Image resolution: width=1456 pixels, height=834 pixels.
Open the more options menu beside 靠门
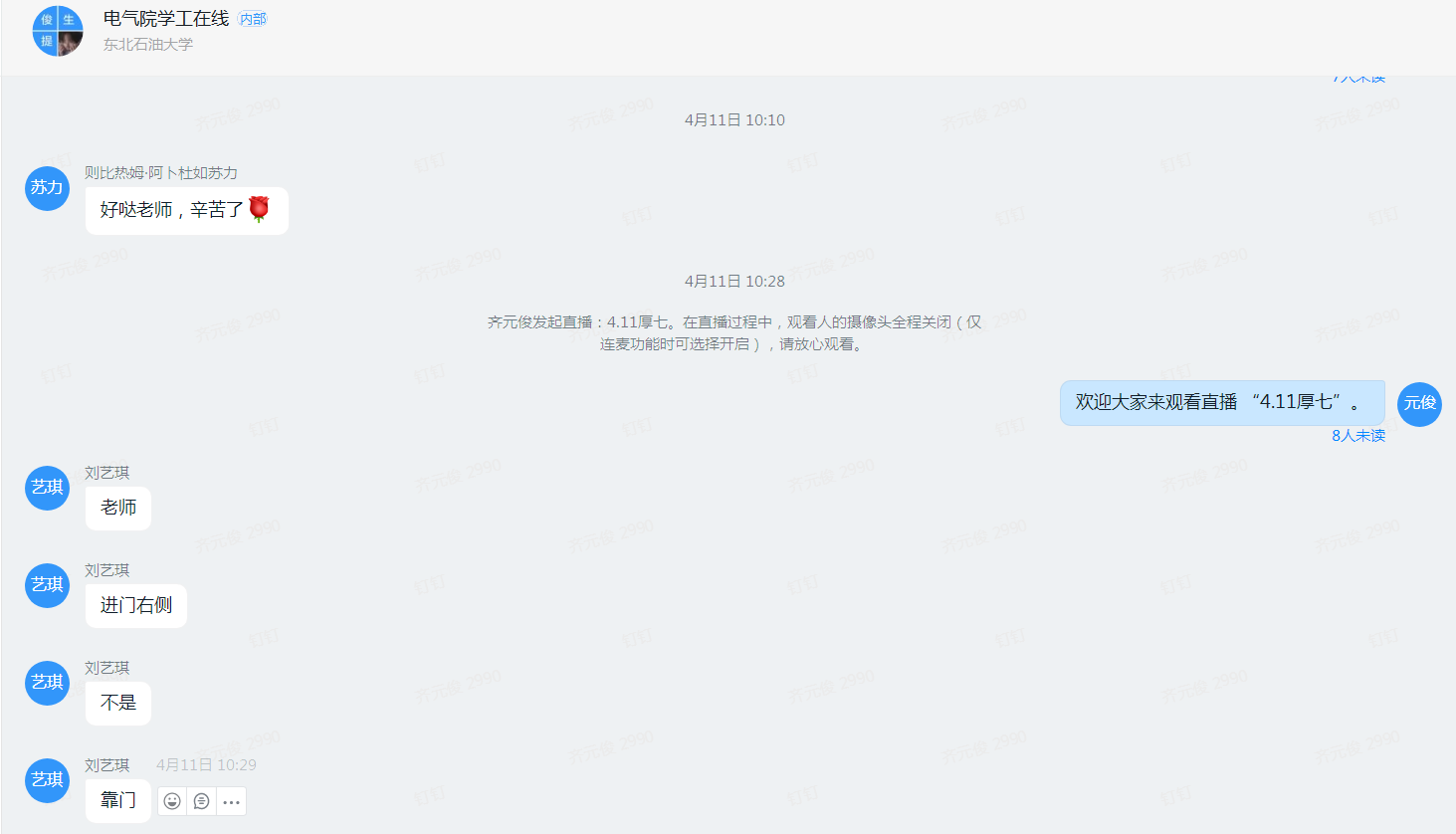231,801
